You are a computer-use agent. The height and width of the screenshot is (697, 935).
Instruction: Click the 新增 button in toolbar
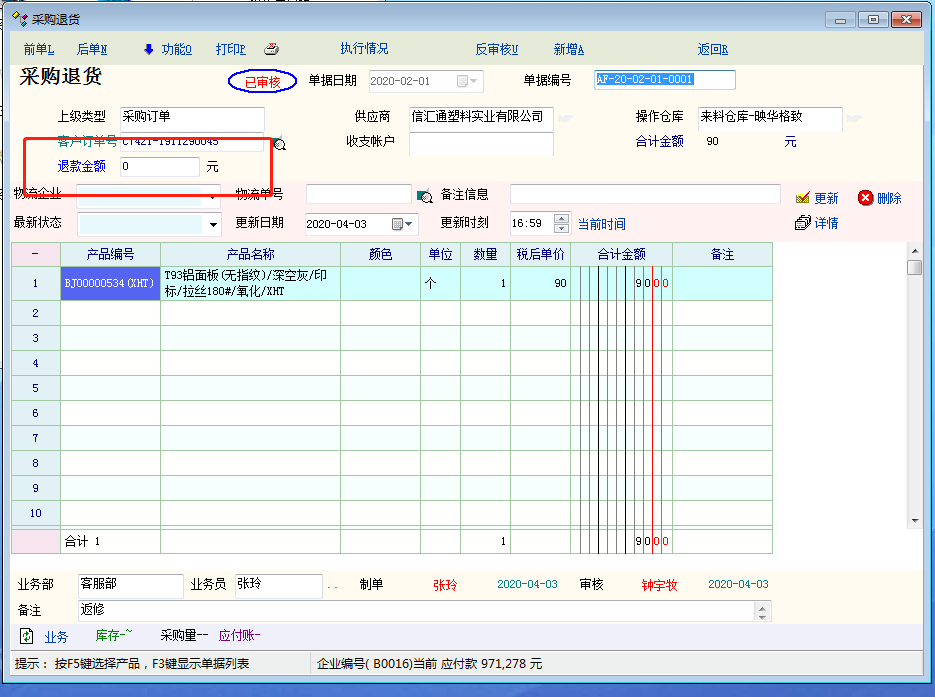[x=568, y=49]
